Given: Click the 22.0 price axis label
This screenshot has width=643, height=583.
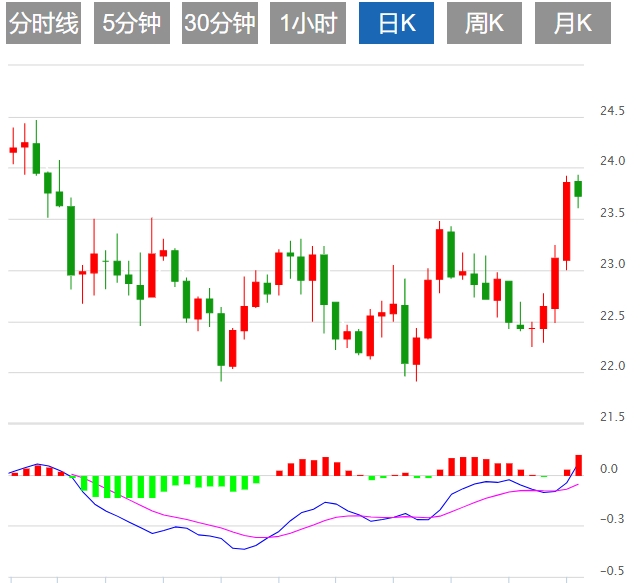Looking at the screenshot, I should [x=612, y=366].
